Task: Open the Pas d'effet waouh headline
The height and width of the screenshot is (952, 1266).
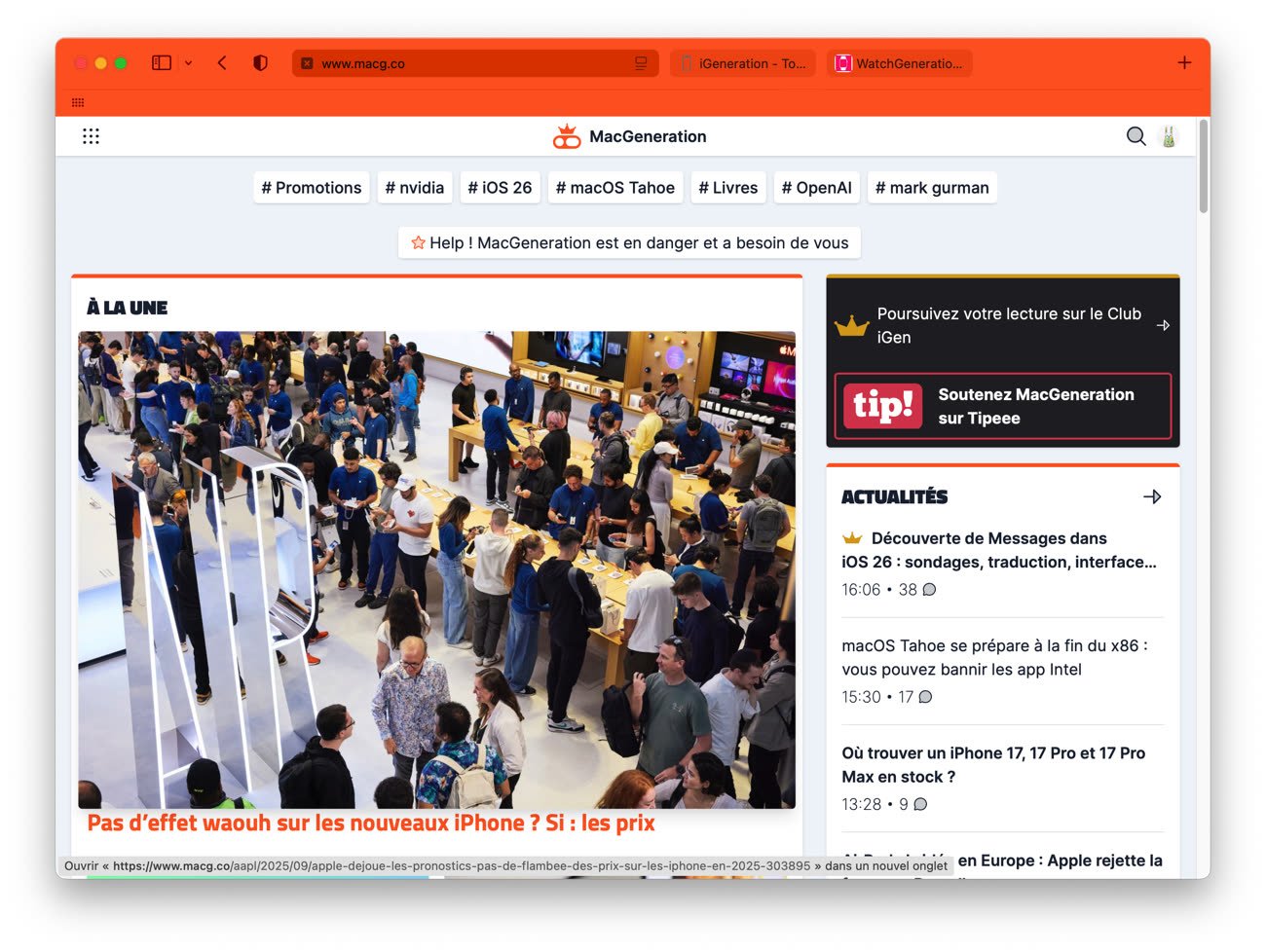Action: click(371, 824)
